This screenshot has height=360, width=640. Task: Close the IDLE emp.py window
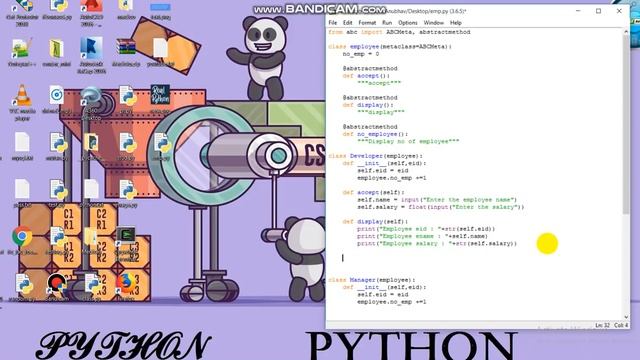pos(619,11)
